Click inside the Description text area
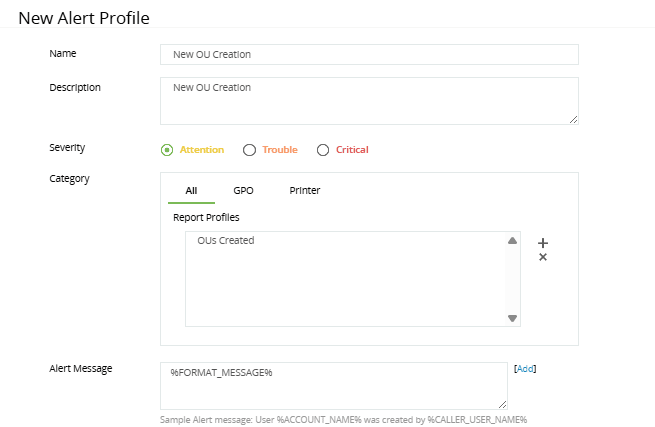655x427 pixels. [x=369, y=101]
